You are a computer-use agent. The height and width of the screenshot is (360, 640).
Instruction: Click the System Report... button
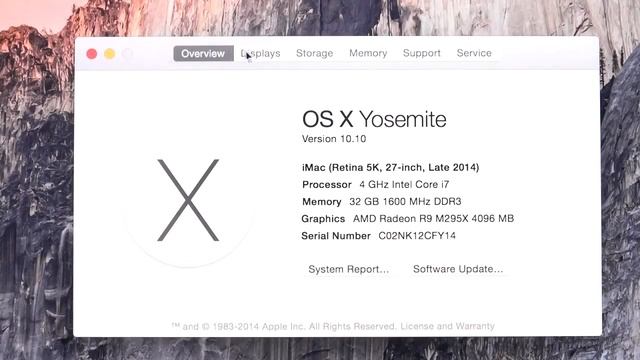(x=348, y=269)
